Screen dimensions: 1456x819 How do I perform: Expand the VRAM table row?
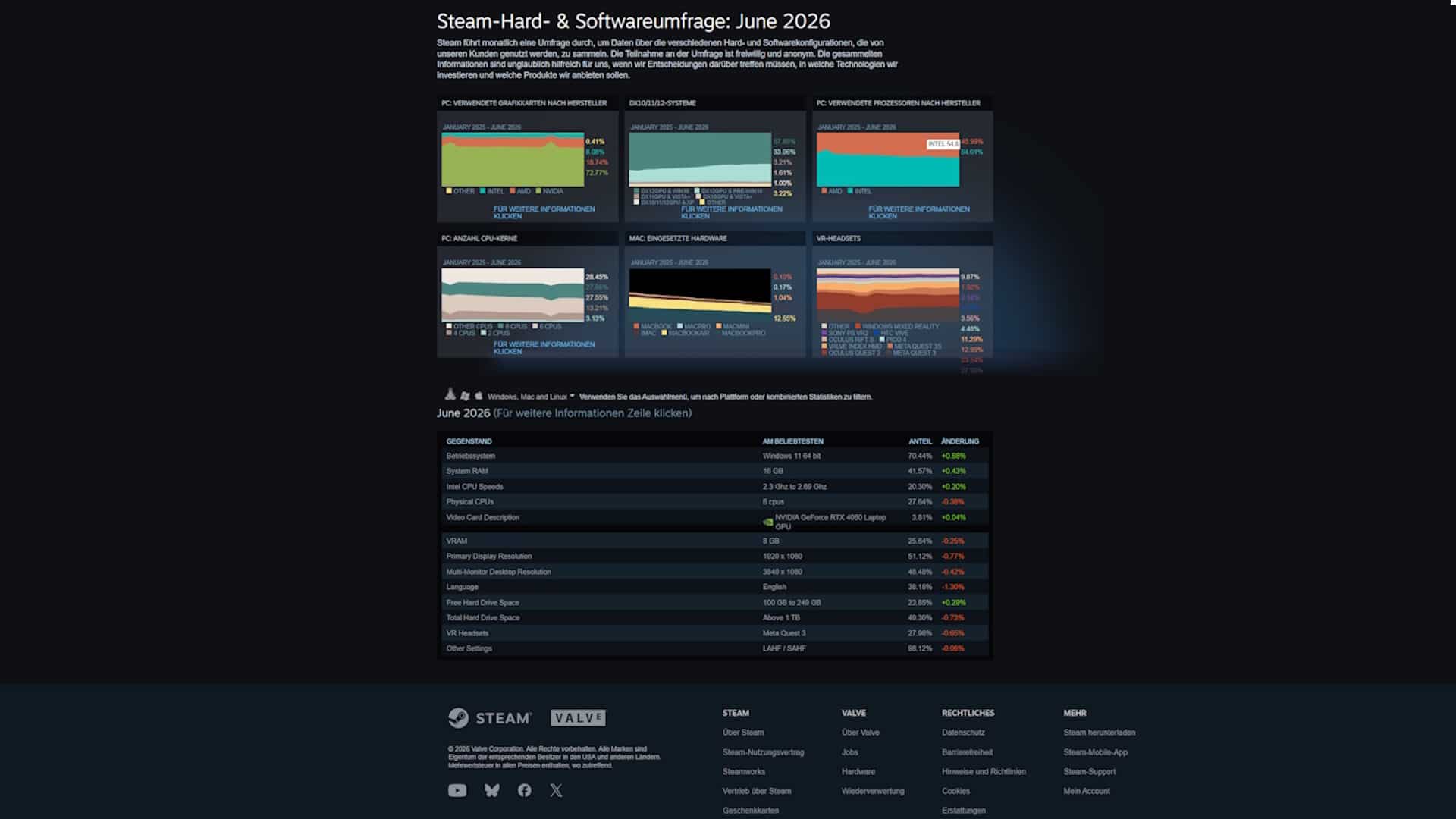coord(714,541)
